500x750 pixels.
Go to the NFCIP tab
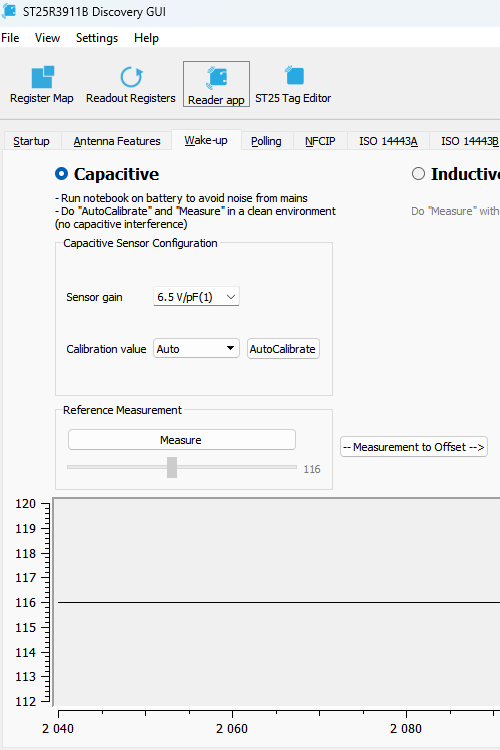coord(320,141)
